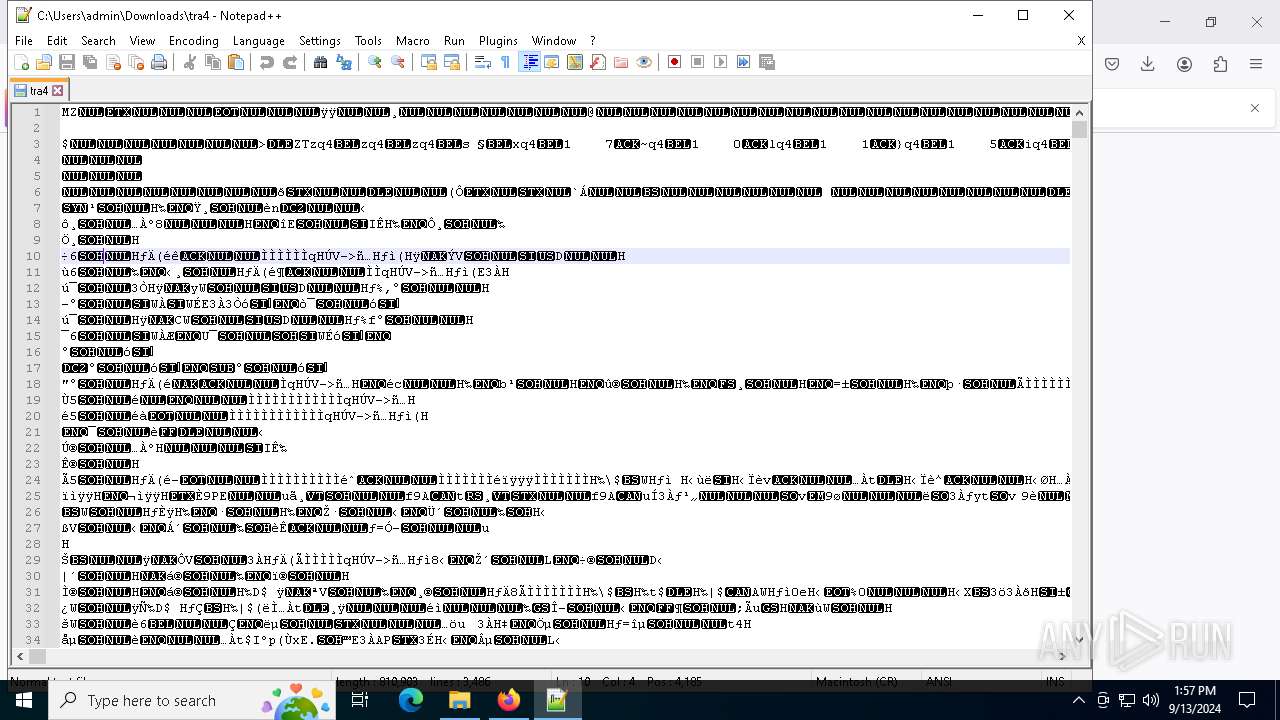Click the vertical scrollbar down arrow
Viewport: 1280px width, 720px height.
pos(1079,640)
